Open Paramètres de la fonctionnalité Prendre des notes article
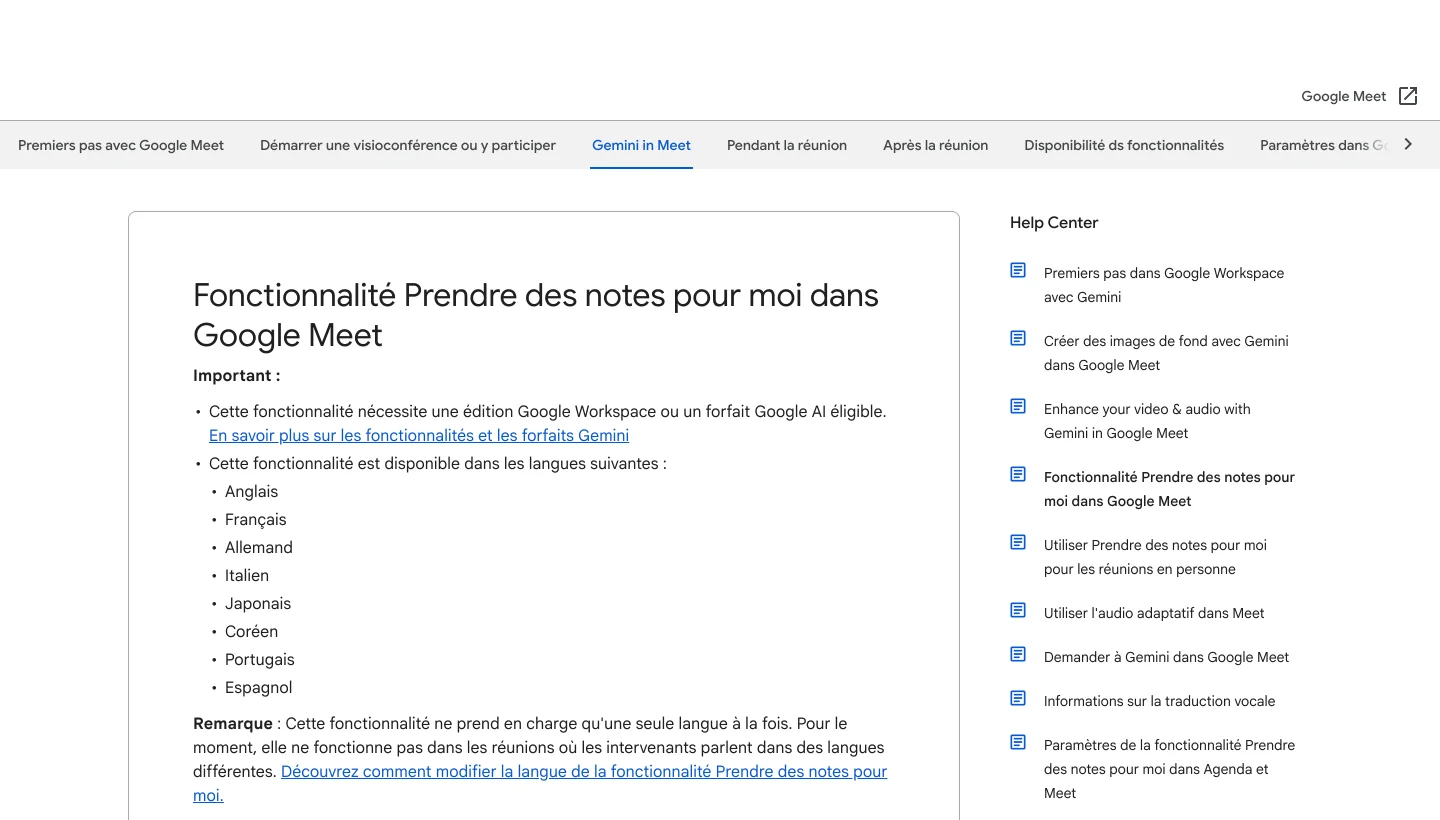 [x=1169, y=769]
